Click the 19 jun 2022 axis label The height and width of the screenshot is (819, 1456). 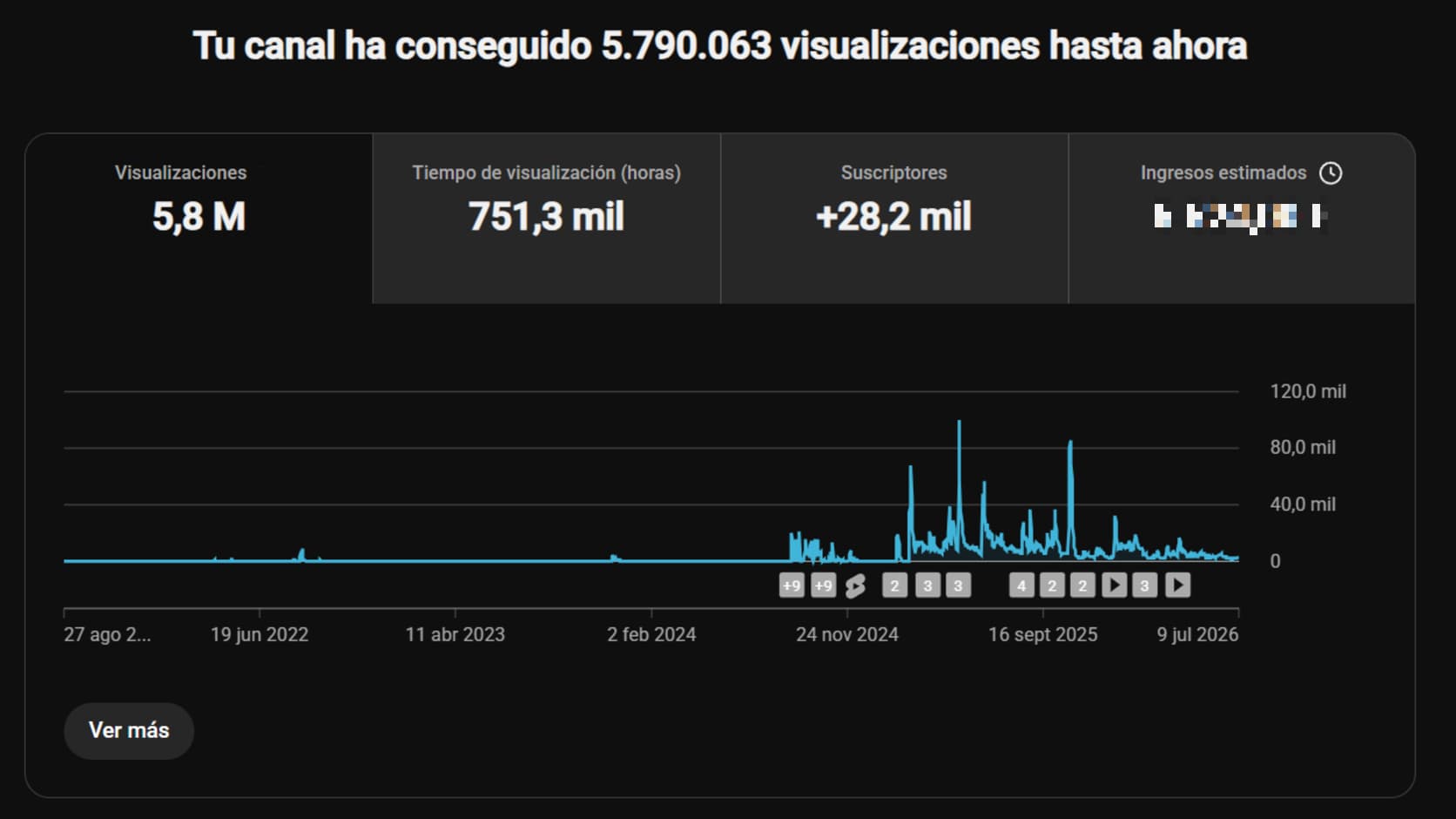coord(260,634)
